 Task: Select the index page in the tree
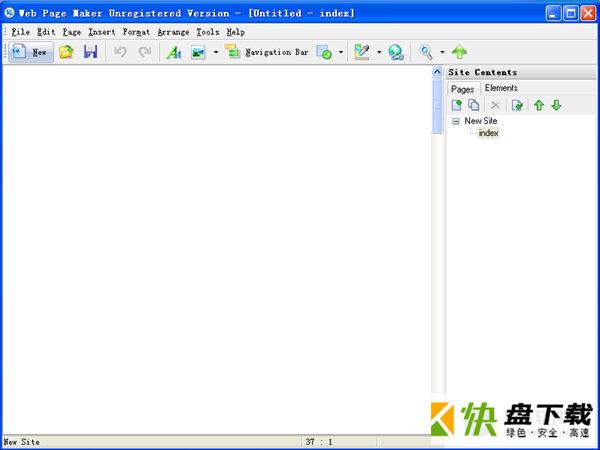pyautogui.click(x=489, y=133)
